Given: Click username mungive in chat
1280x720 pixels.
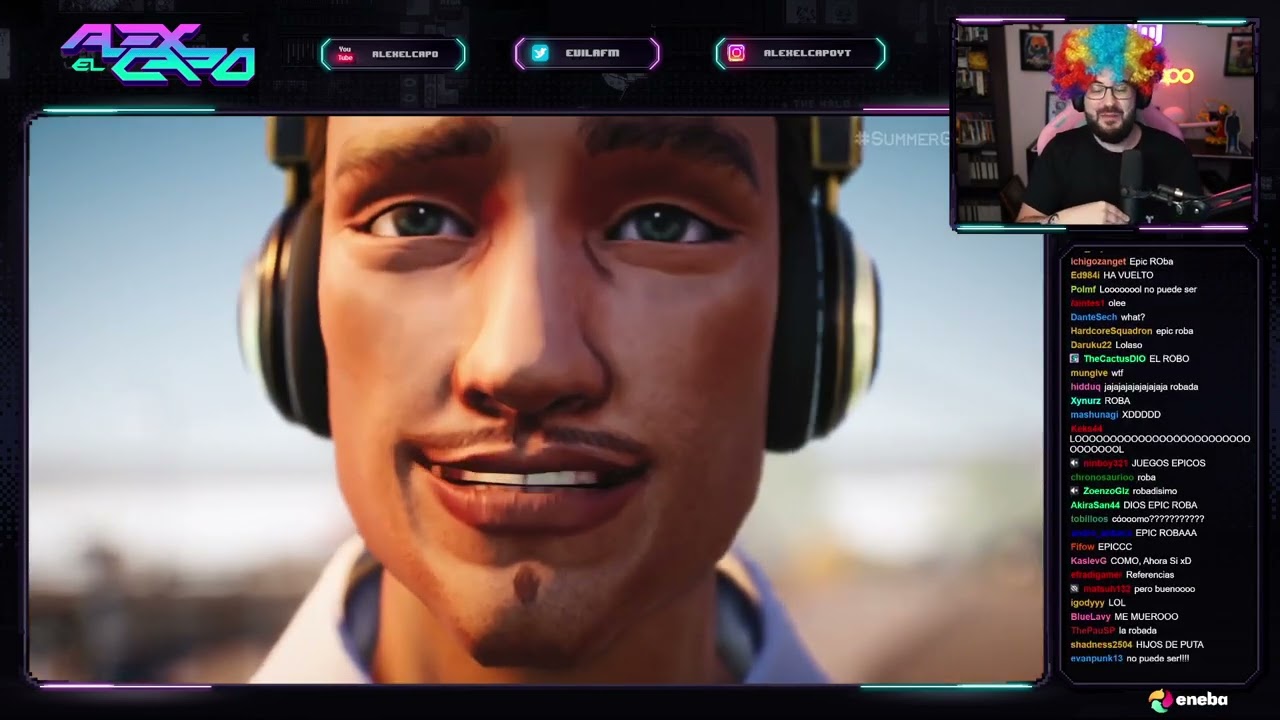Looking at the screenshot, I should (1089, 373).
